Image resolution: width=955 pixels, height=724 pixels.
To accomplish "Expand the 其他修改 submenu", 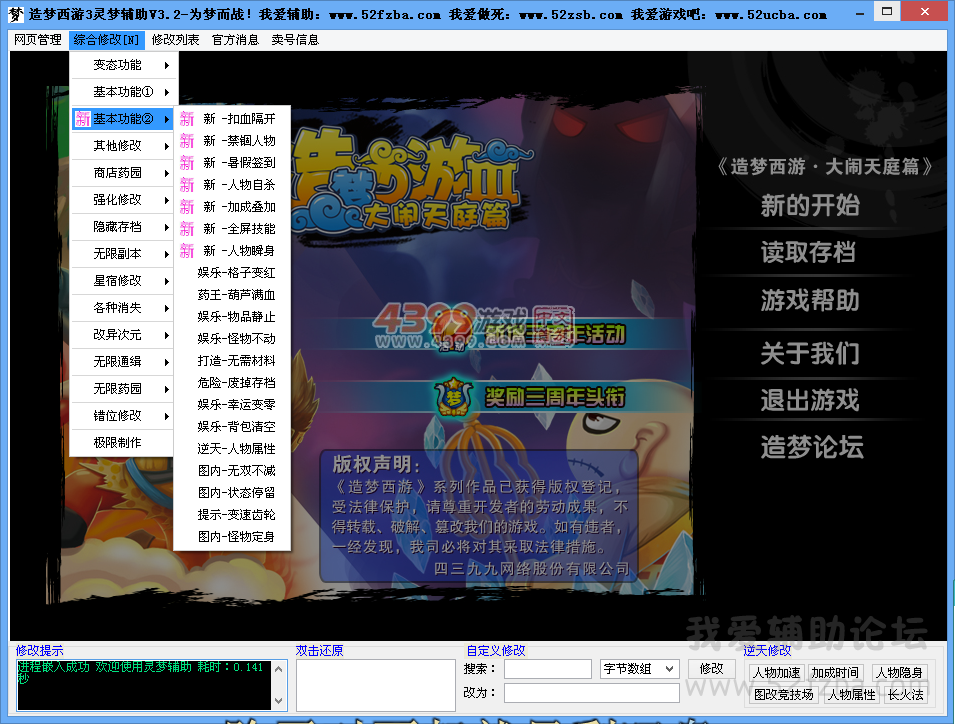I will coord(124,146).
